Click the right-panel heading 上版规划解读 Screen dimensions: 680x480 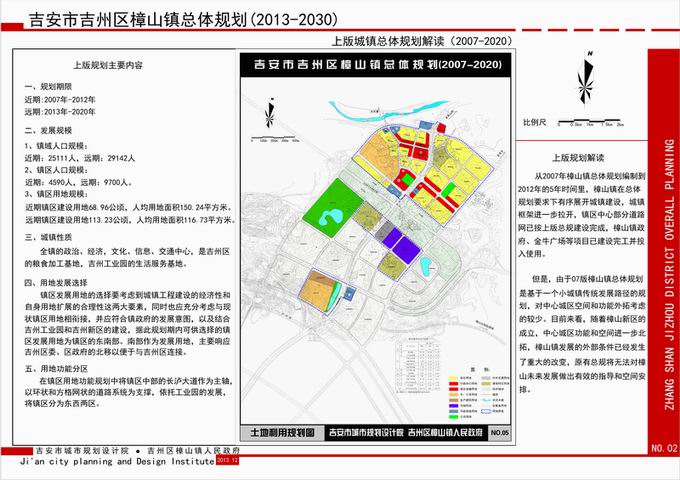[578, 158]
